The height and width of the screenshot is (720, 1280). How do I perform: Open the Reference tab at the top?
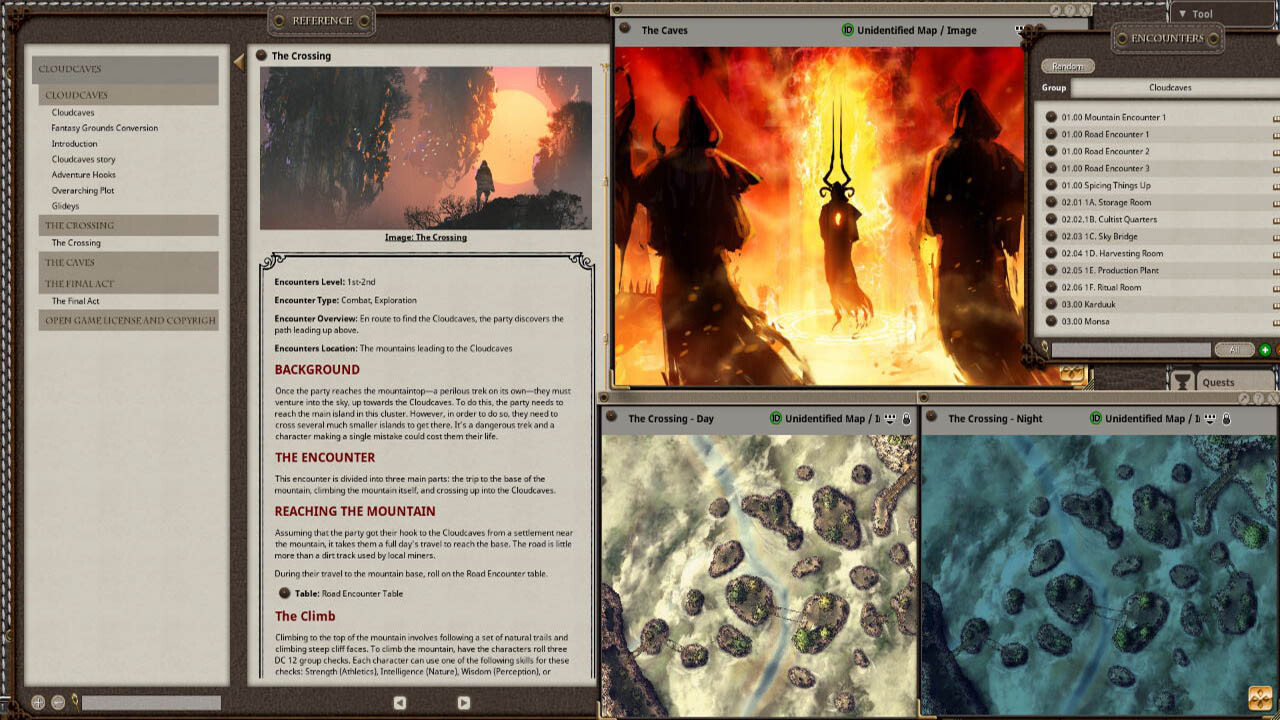pyautogui.click(x=321, y=20)
